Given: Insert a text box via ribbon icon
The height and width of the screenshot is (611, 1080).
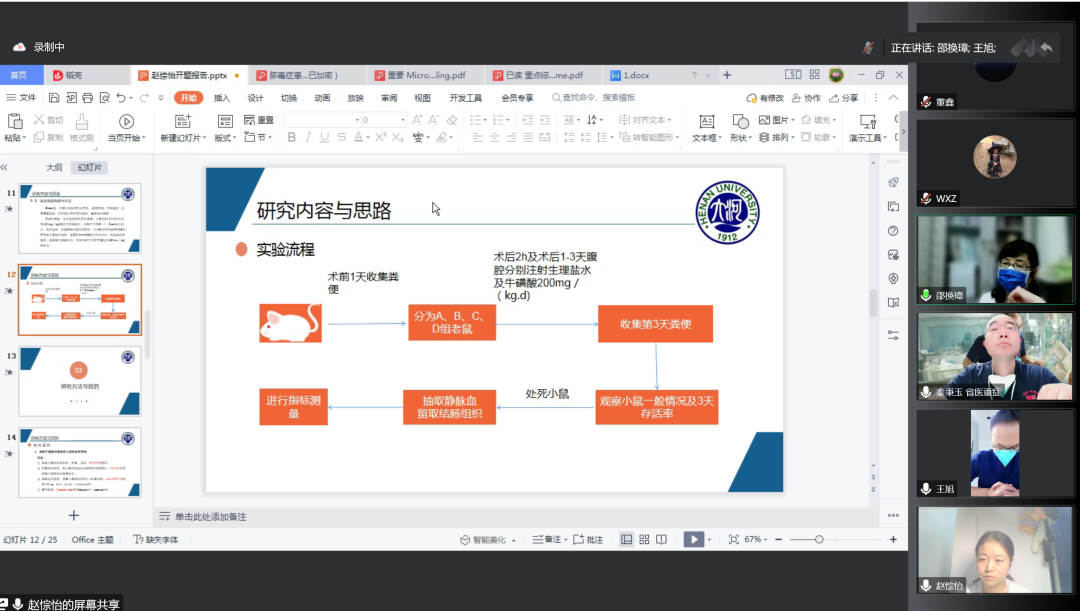Looking at the screenshot, I should [705, 121].
